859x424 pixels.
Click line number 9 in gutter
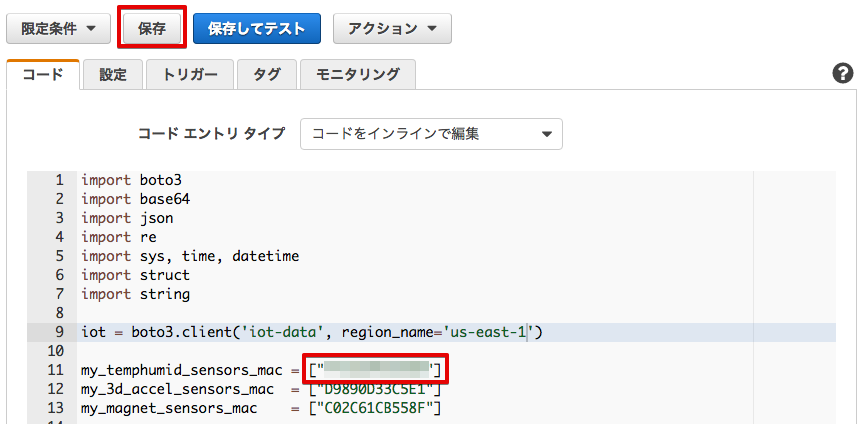pyautogui.click(x=59, y=333)
